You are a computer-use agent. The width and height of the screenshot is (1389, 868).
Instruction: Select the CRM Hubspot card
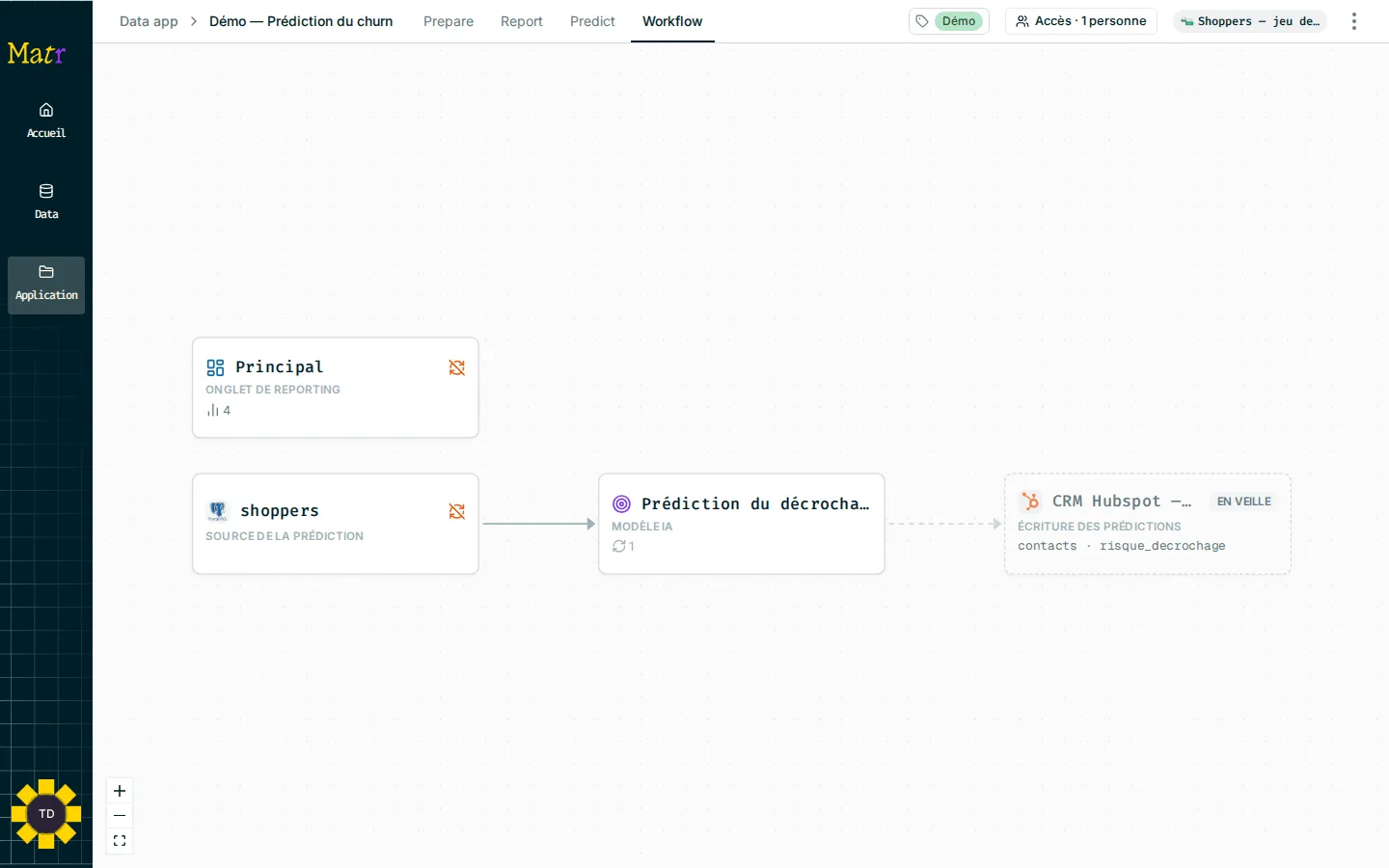[1148, 524]
